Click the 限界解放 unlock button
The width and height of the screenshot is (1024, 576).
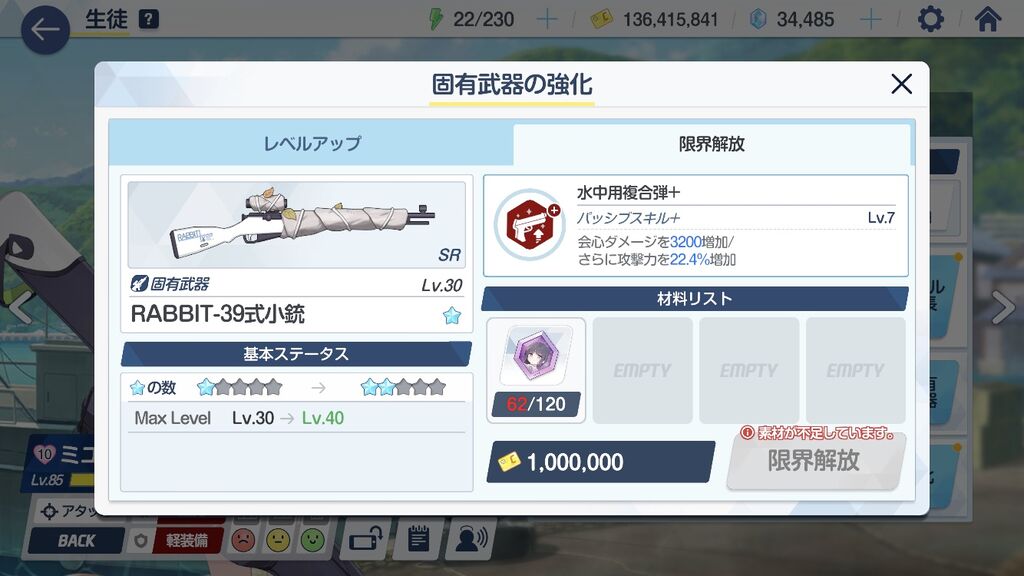coord(814,462)
